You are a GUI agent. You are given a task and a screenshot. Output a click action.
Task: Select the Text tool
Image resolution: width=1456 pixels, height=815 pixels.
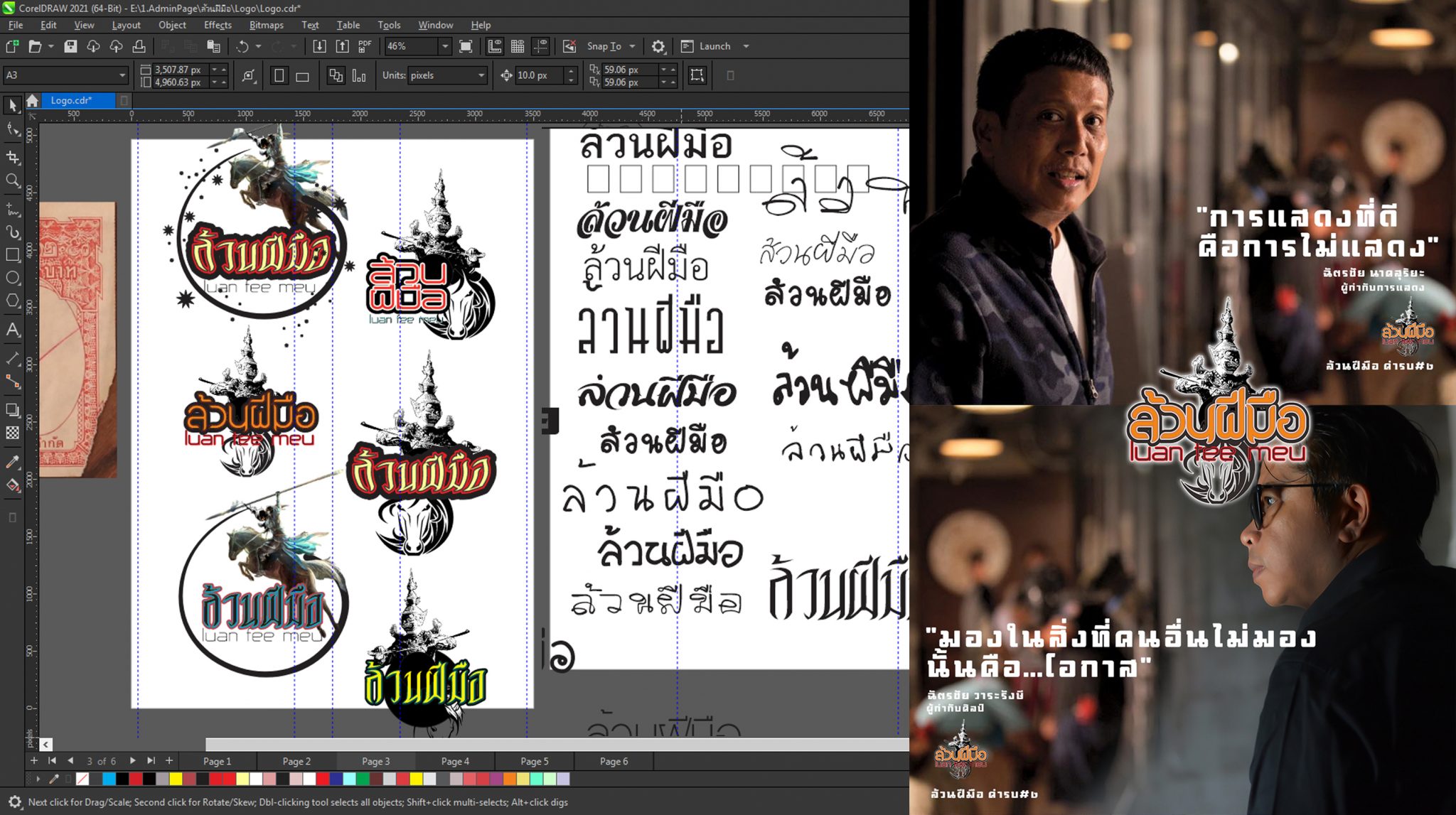click(x=12, y=330)
